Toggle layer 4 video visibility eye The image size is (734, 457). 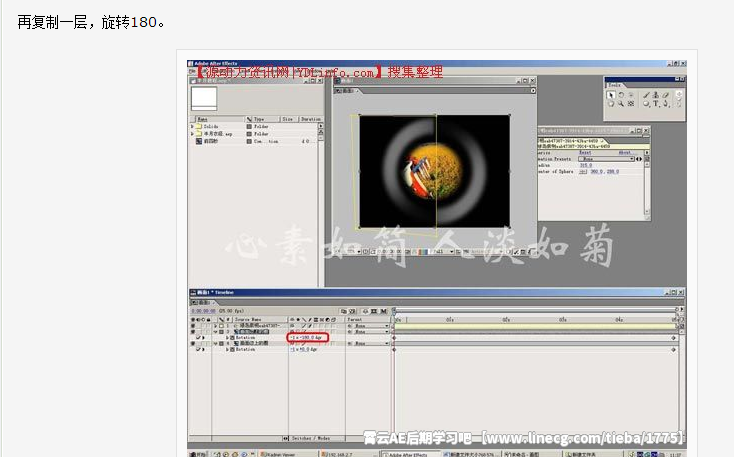tap(193, 343)
